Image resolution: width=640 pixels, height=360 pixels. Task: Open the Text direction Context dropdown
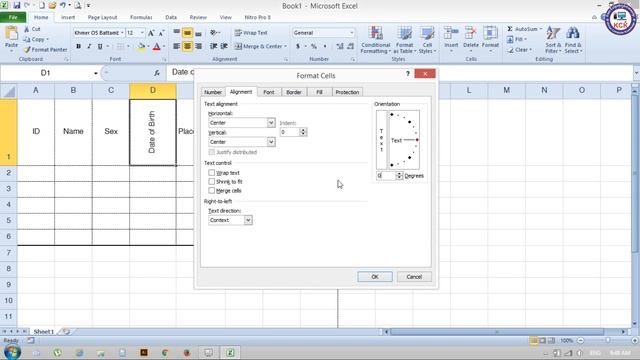coord(248,220)
